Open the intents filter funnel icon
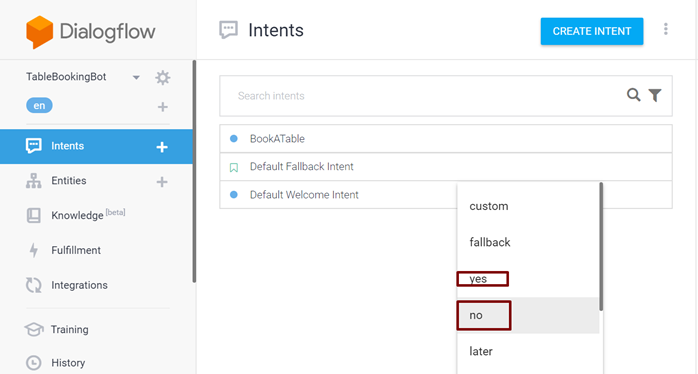Viewport: 698px width, 374px height. coord(654,95)
